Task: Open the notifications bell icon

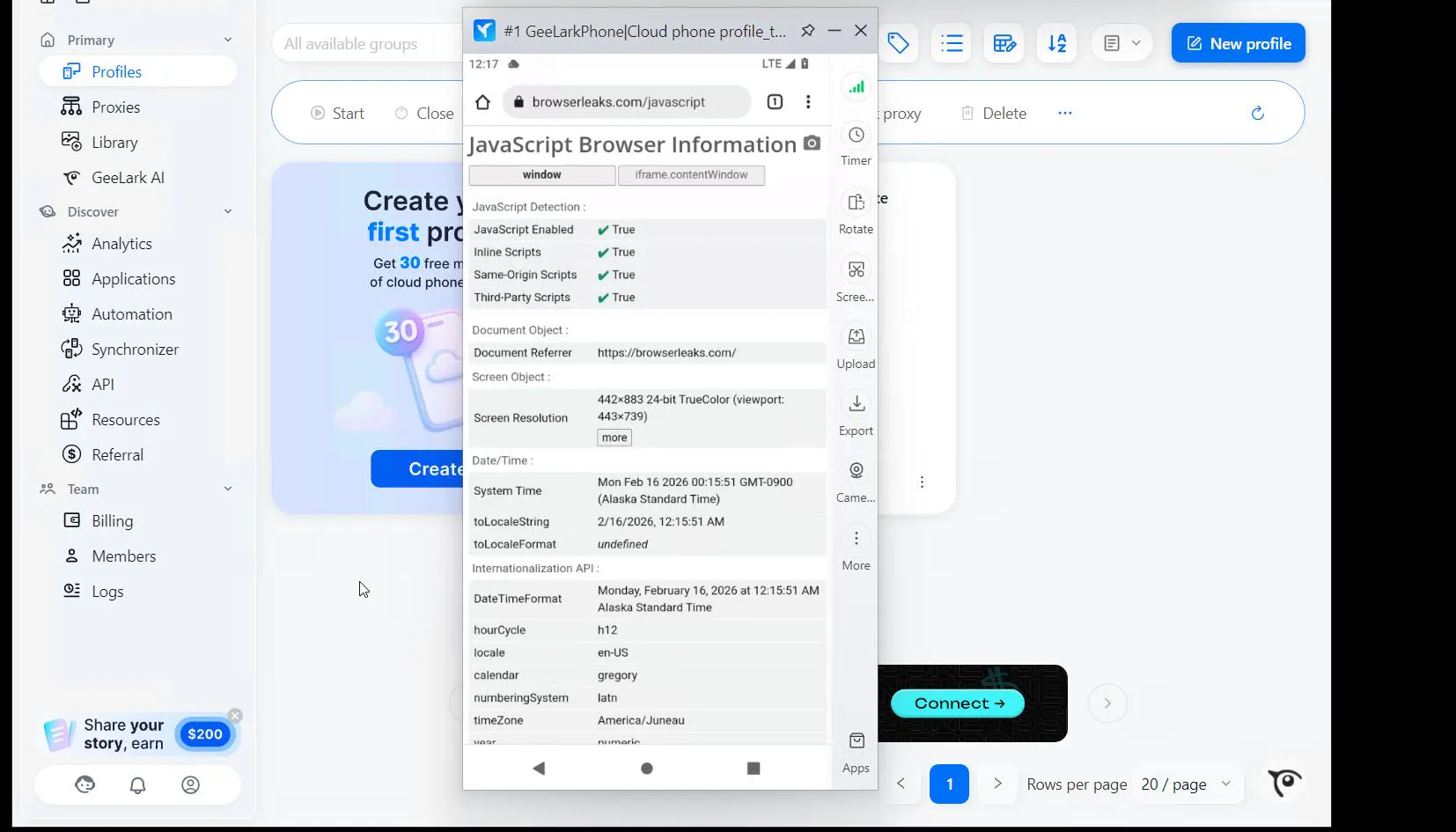Action: click(x=137, y=784)
